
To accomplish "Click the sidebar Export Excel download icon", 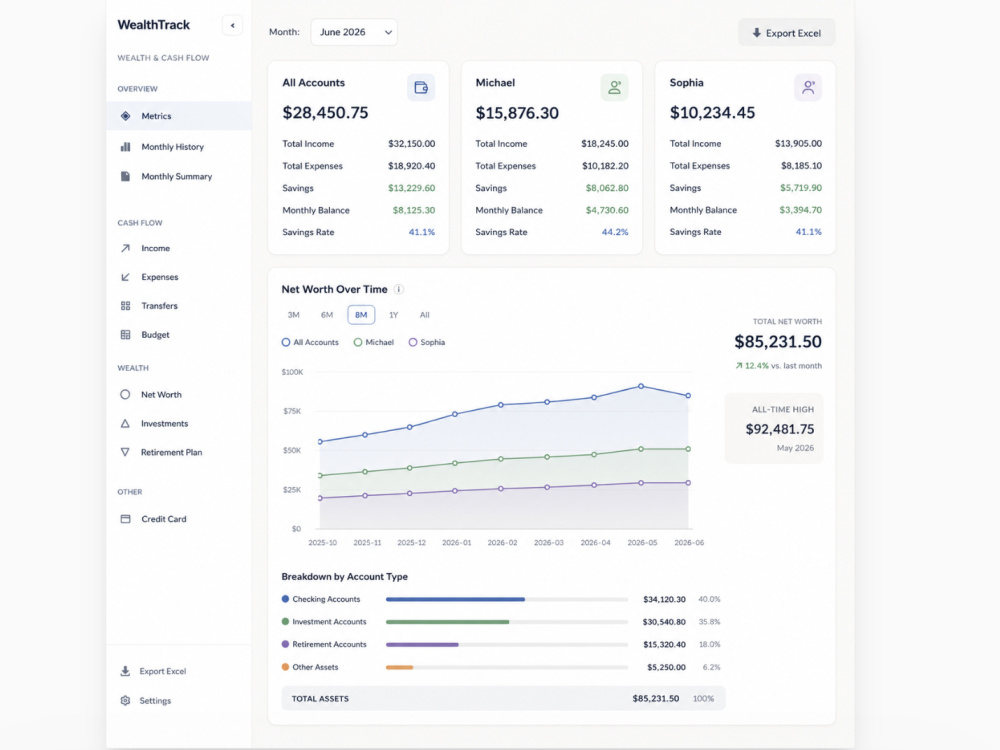I will click(x=125, y=671).
